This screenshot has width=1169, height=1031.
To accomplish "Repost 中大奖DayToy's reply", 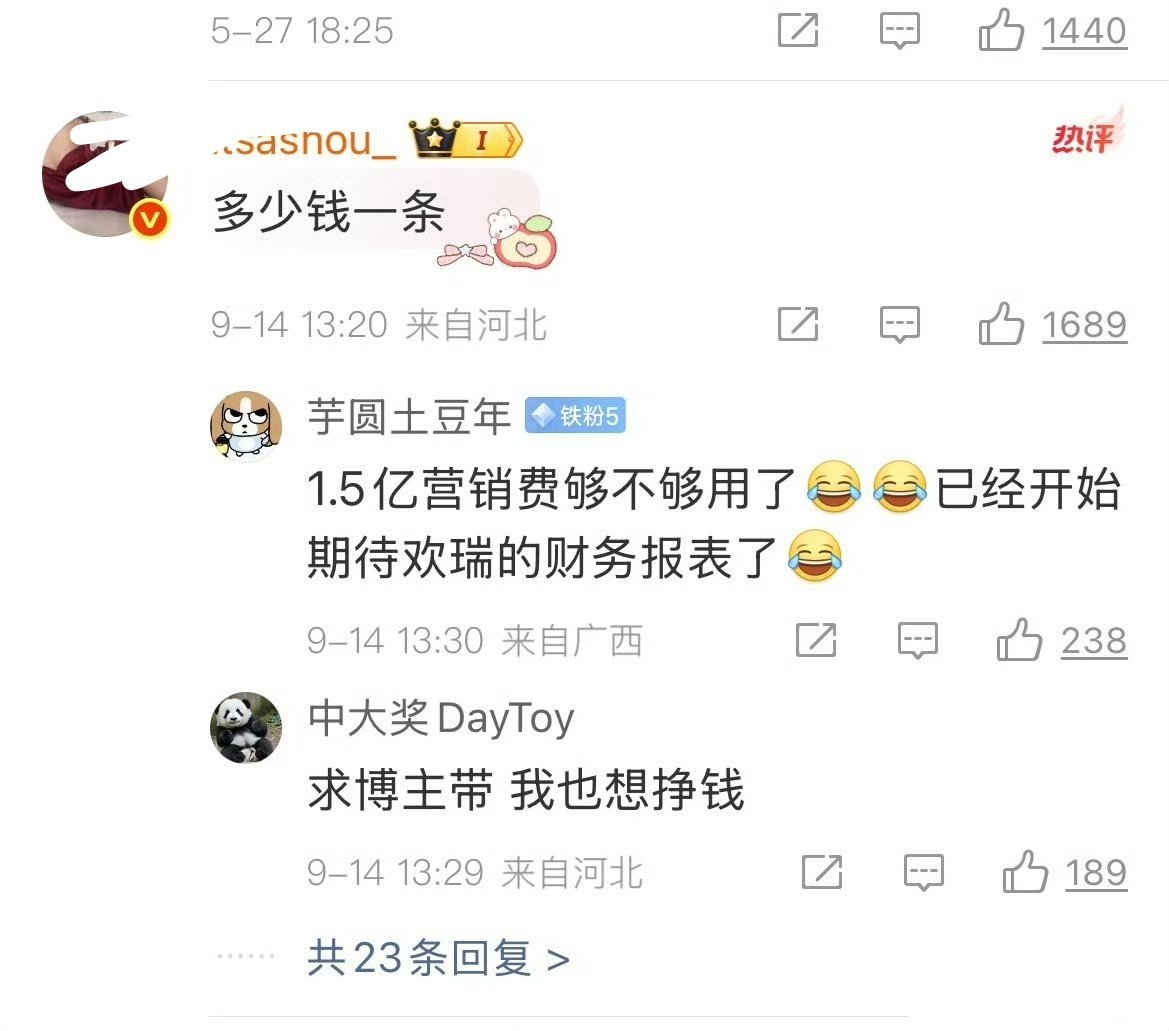I will (x=822, y=871).
